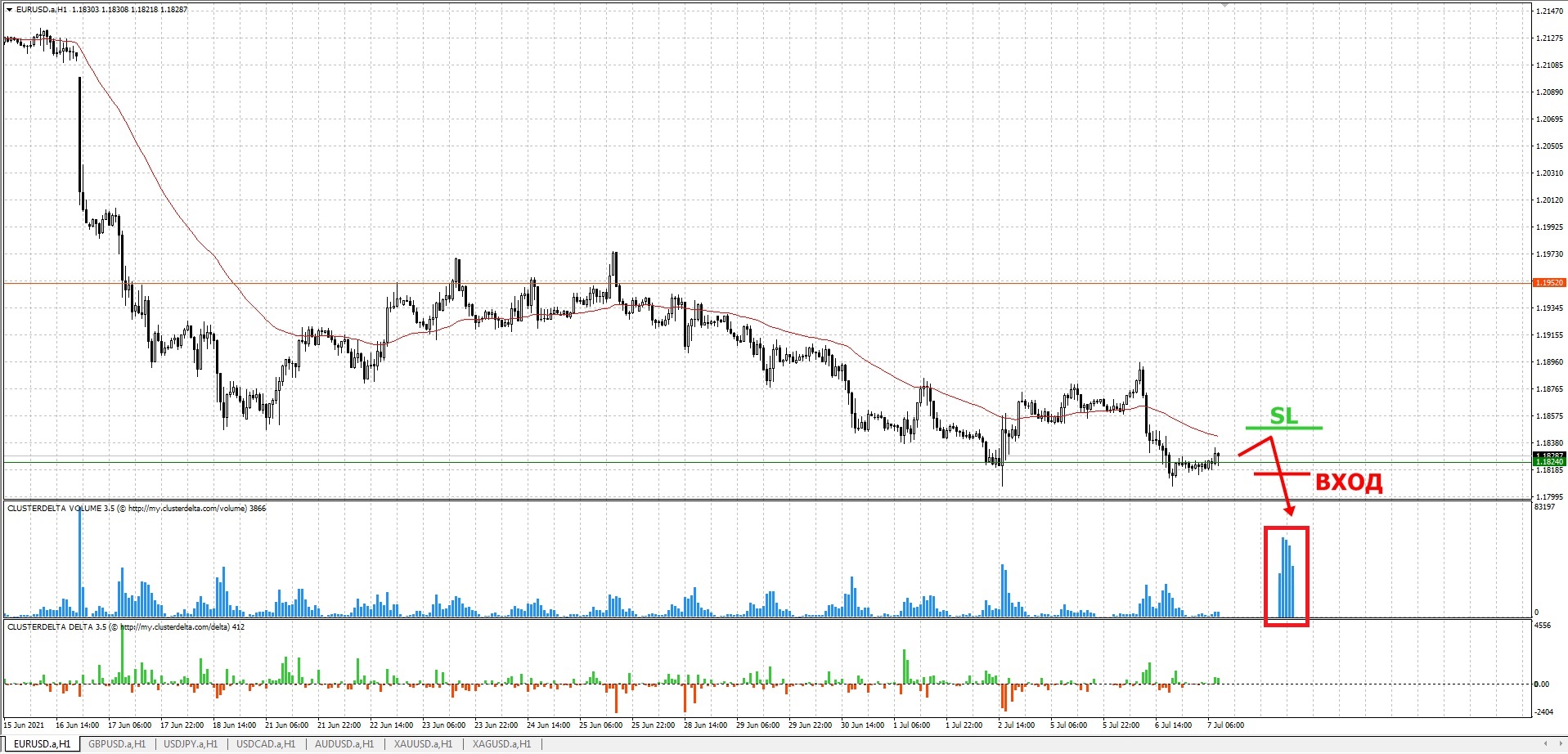Click the 1.21085 price scale value
The image size is (1568, 754).
(x=1550, y=65)
